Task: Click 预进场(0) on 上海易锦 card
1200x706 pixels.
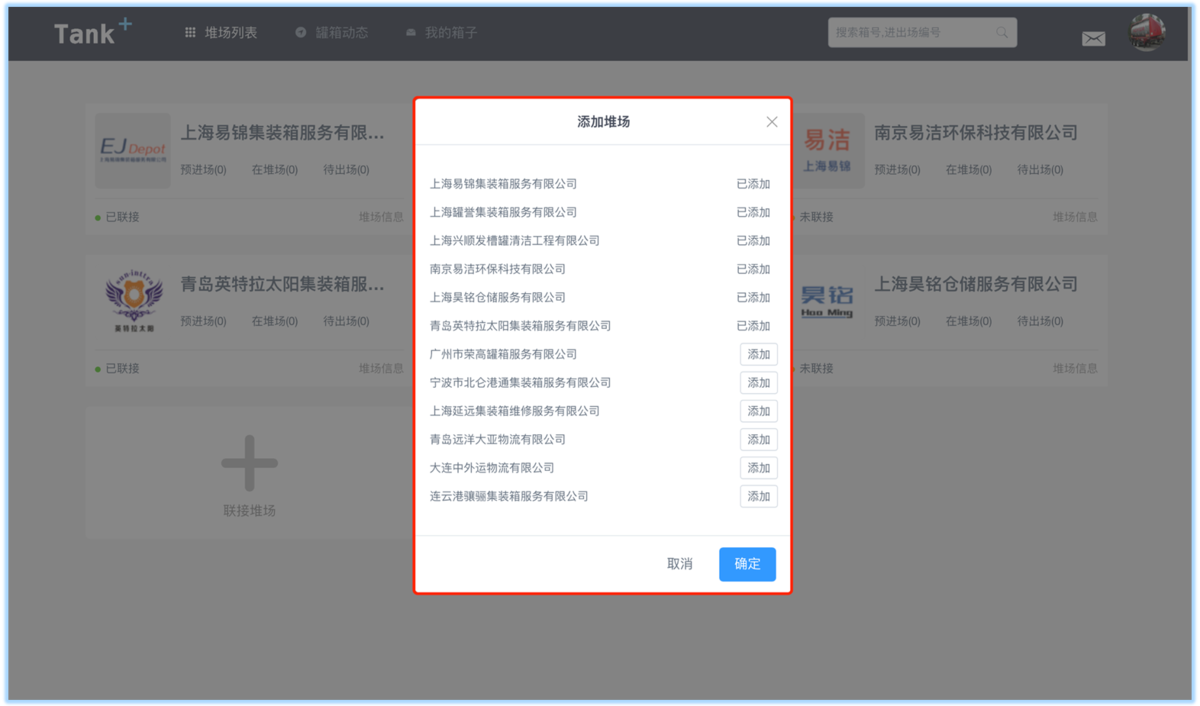Action: click(x=203, y=170)
